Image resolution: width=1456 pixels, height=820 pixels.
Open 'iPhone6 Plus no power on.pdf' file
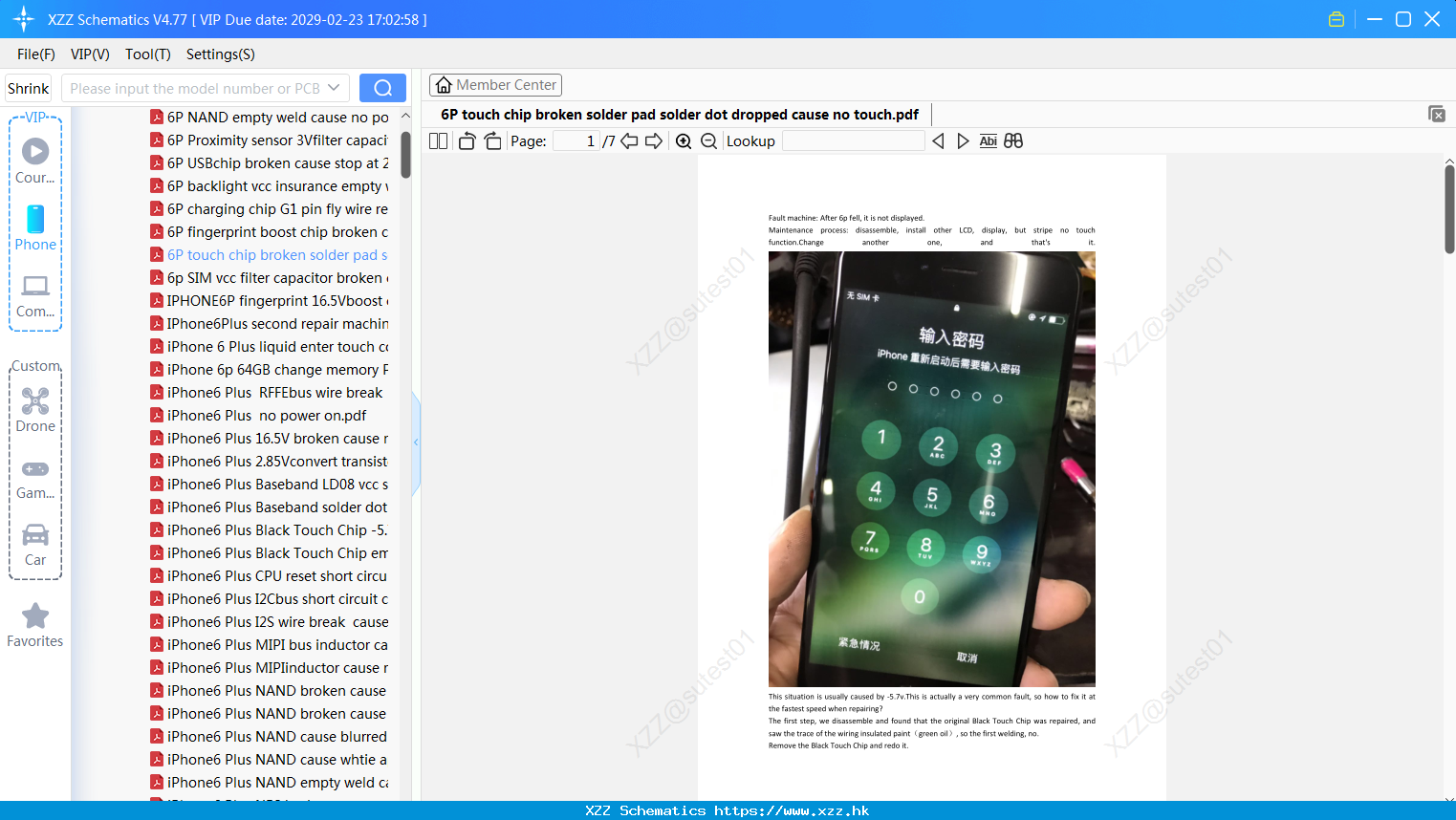pyautogui.click(x=258, y=416)
